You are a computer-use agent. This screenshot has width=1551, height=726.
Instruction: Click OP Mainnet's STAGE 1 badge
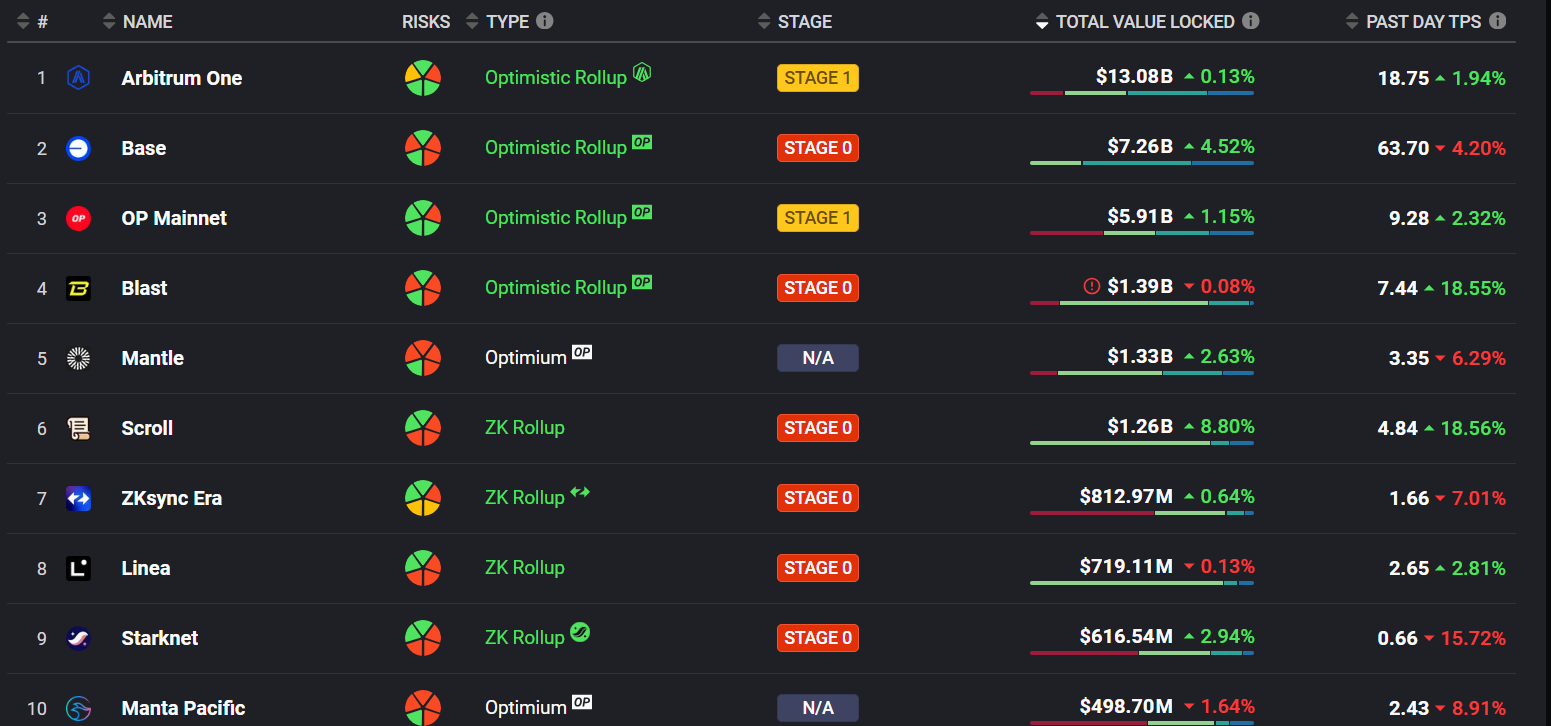(817, 218)
